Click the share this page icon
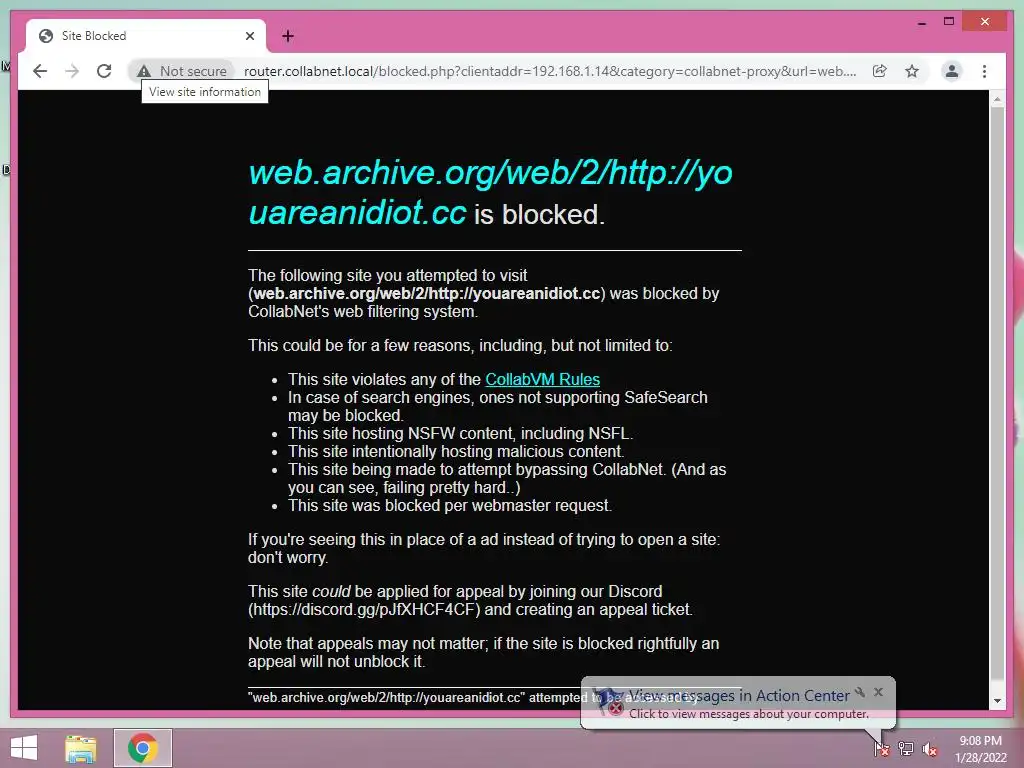Viewport: 1024px width, 768px height. coord(880,71)
